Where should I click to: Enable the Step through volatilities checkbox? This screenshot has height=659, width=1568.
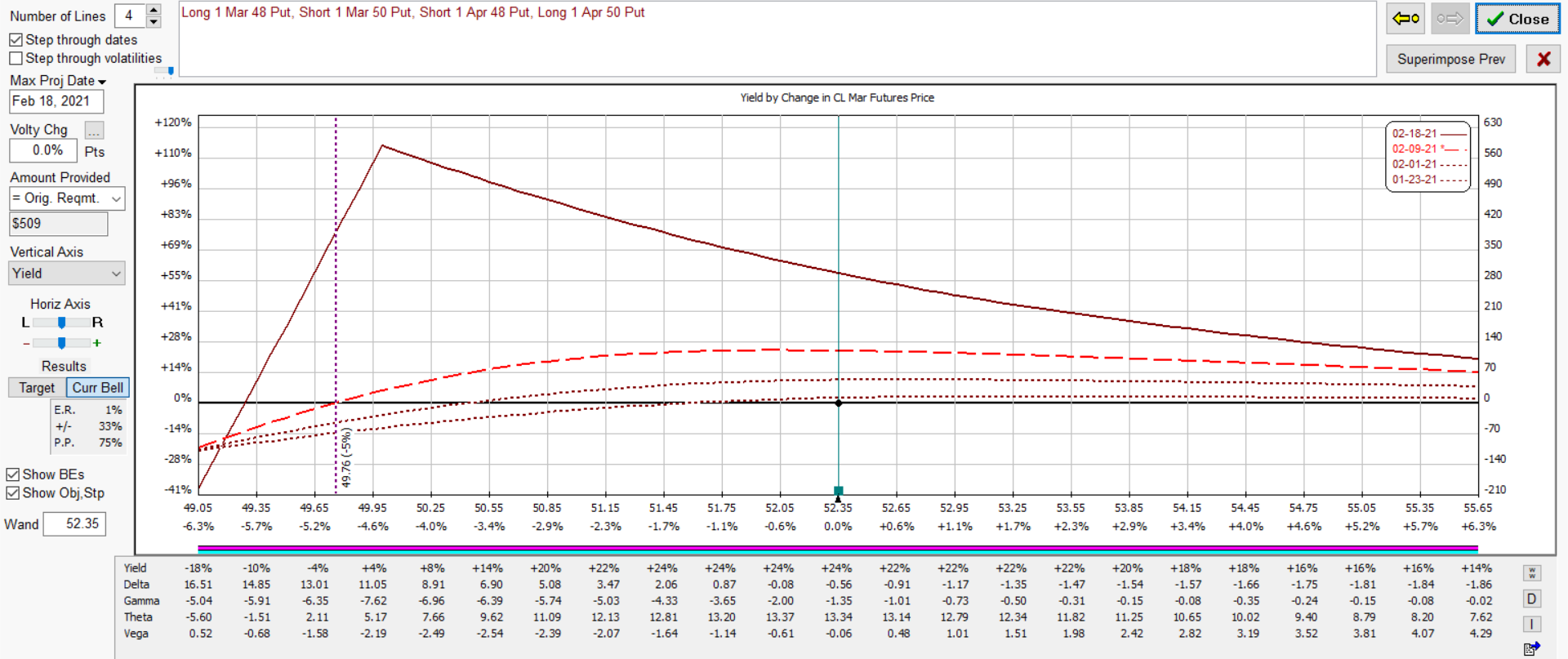pyautogui.click(x=16, y=58)
